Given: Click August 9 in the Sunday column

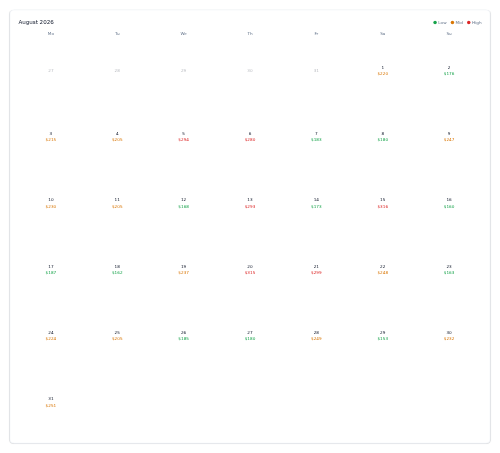Looking at the screenshot, I should (449, 136).
